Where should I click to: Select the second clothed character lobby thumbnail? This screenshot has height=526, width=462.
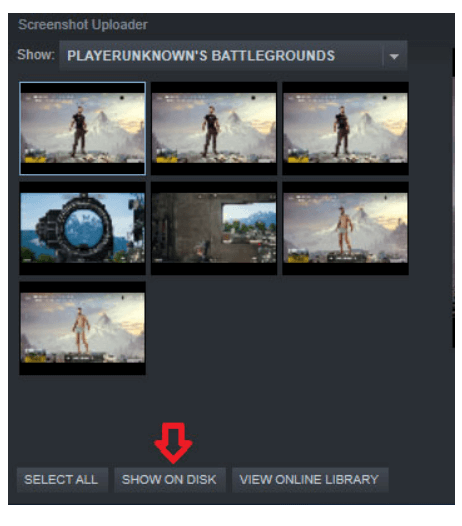click(x=214, y=128)
